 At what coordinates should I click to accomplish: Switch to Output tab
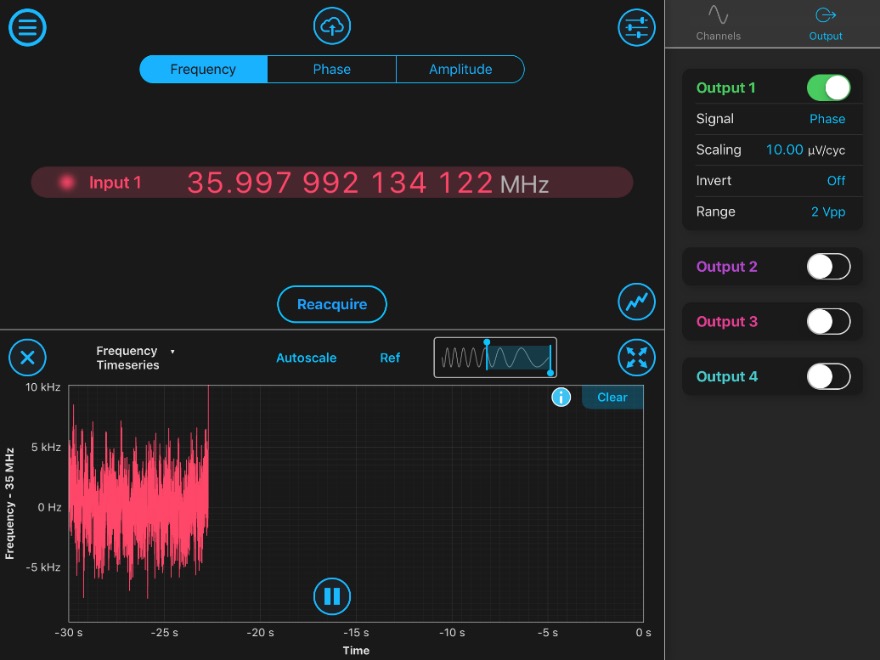(x=825, y=23)
